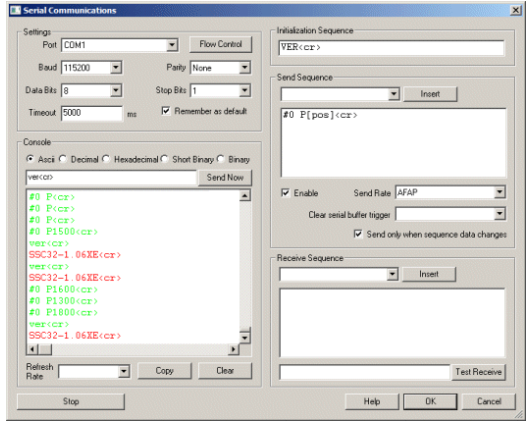
Task: Click console scrollbar up arrow
Action: tap(245, 196)
